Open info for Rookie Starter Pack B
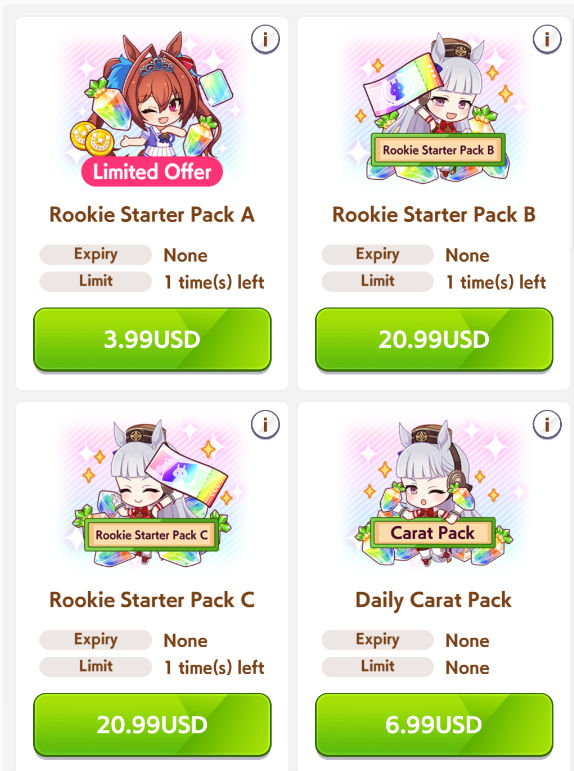 tap(547, 39)
